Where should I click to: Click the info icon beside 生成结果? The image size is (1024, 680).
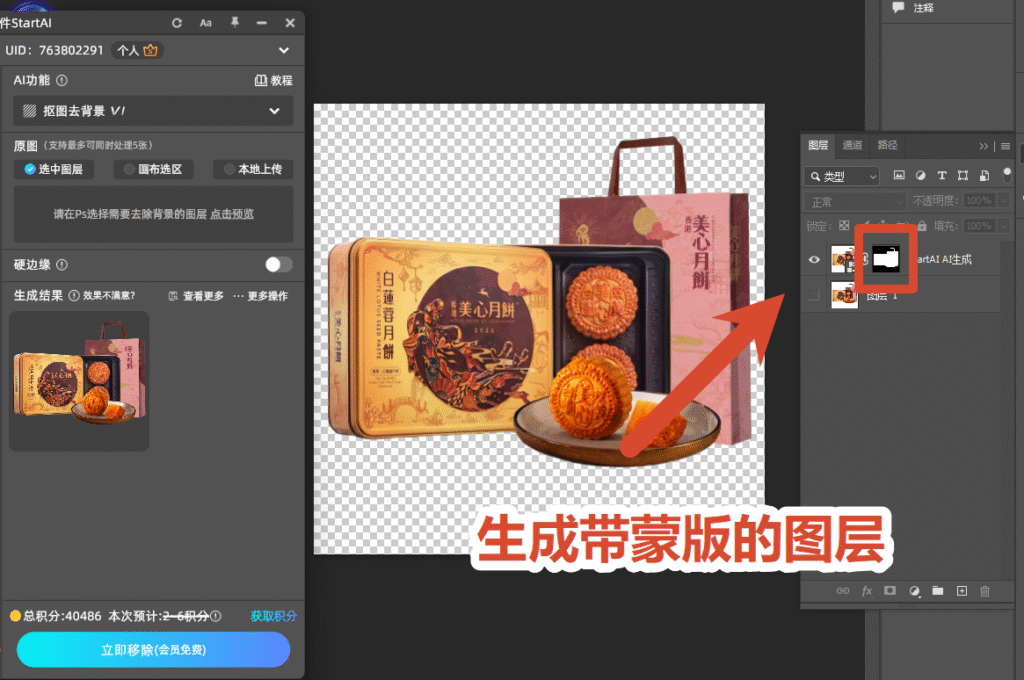click(74, 295)
